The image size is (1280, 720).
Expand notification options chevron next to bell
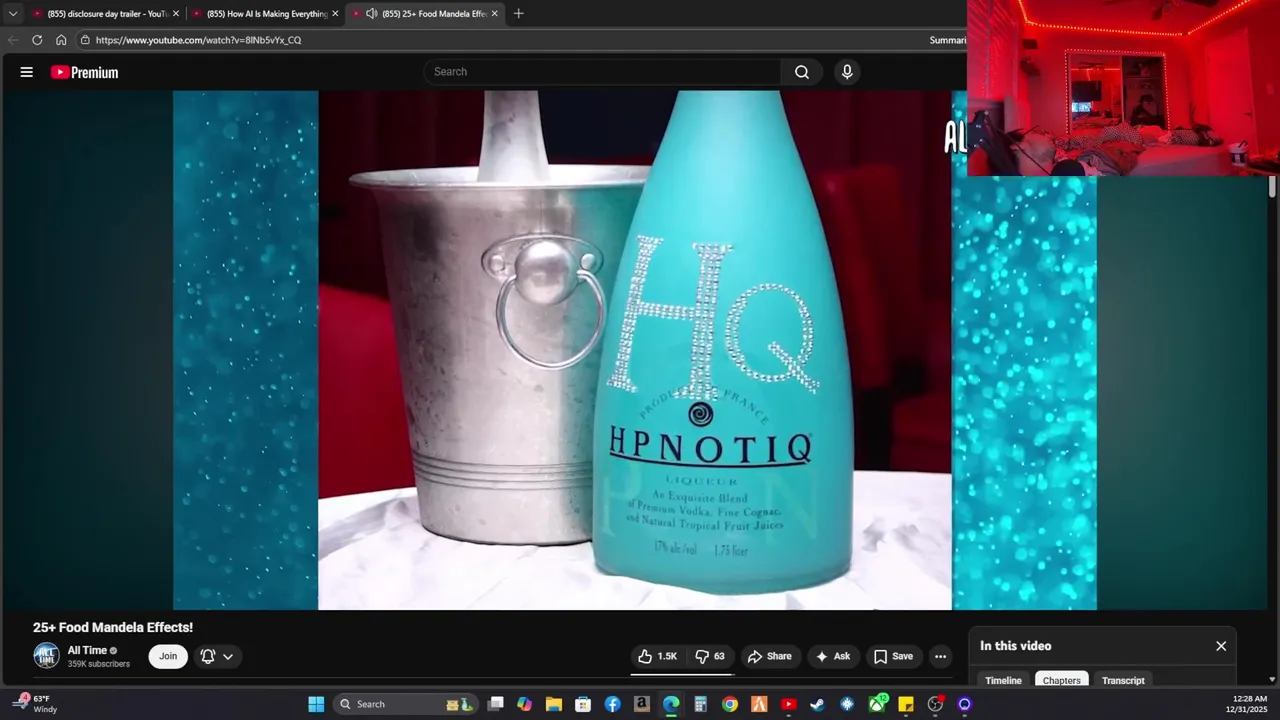pos(228,656)
